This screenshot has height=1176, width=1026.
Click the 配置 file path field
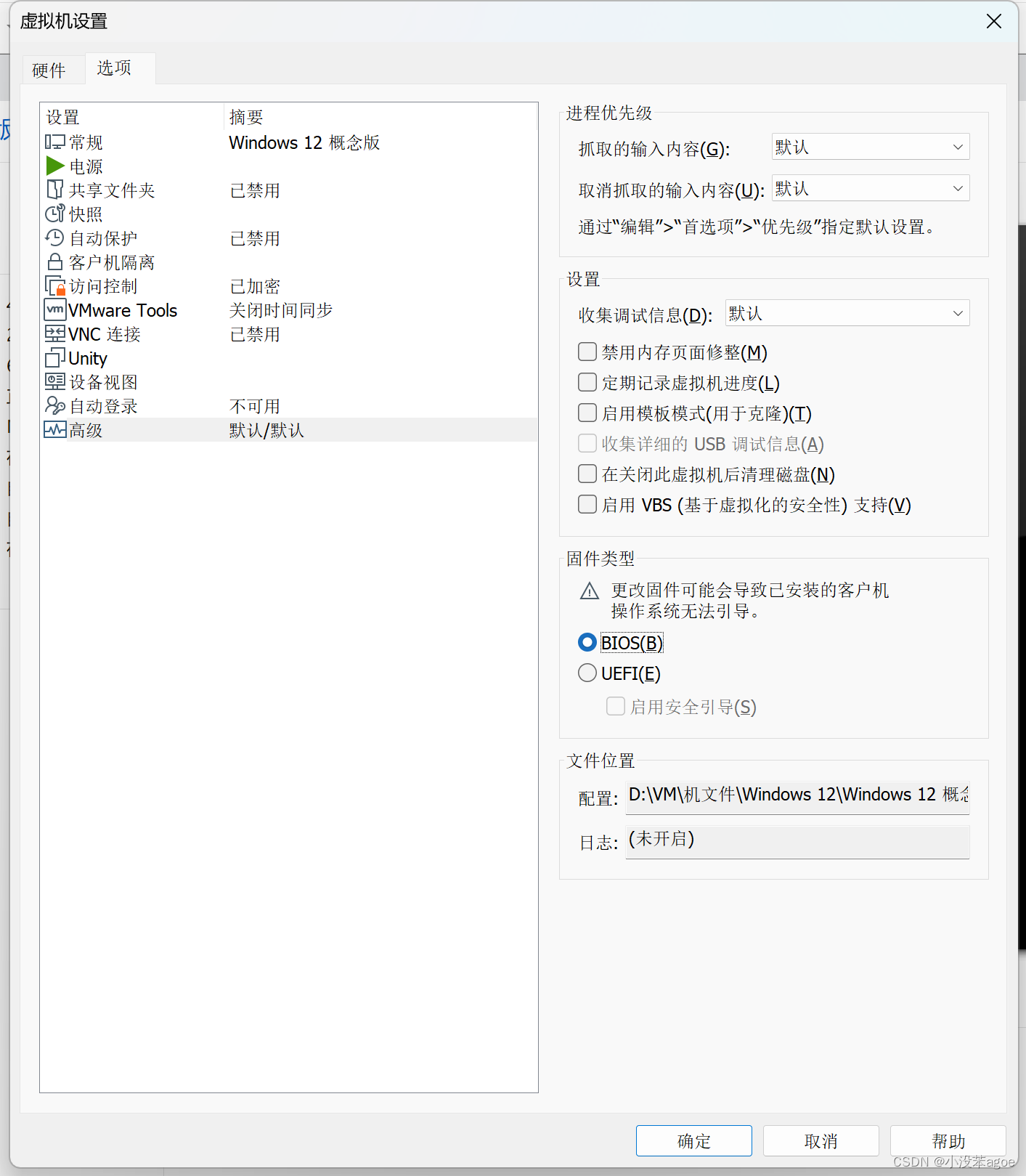(798, 798)
